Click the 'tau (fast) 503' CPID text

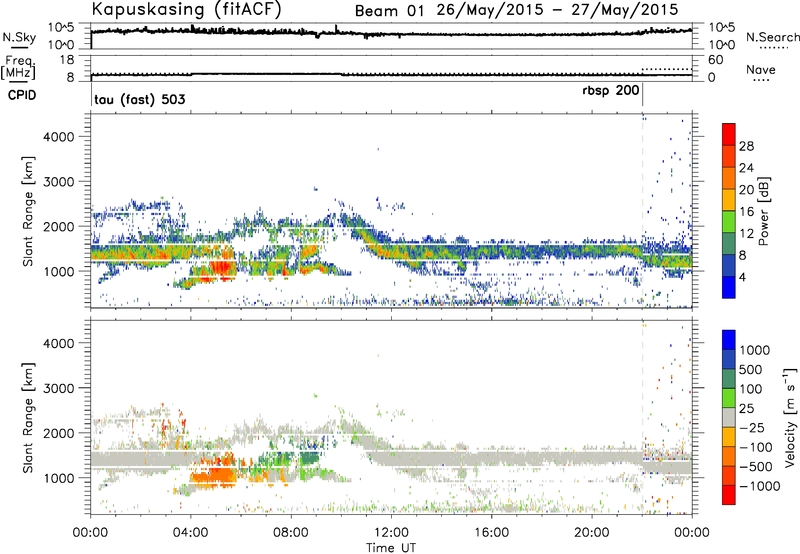(140, 99)
